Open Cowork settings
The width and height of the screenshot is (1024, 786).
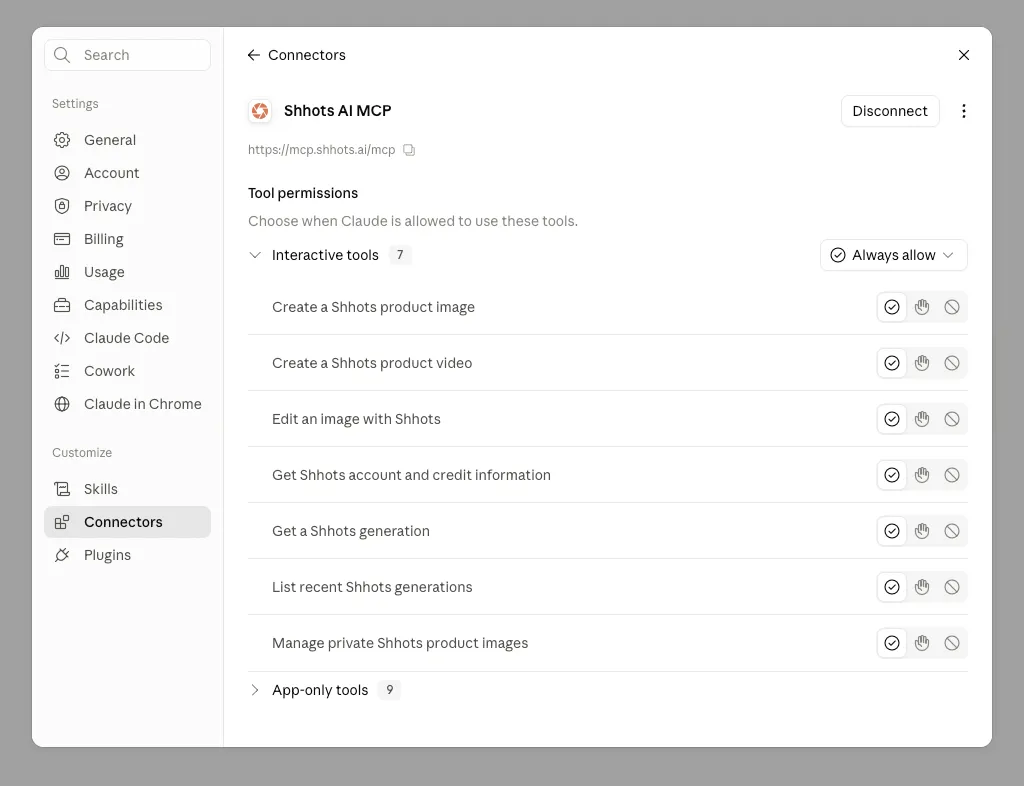tap(127, 371)
